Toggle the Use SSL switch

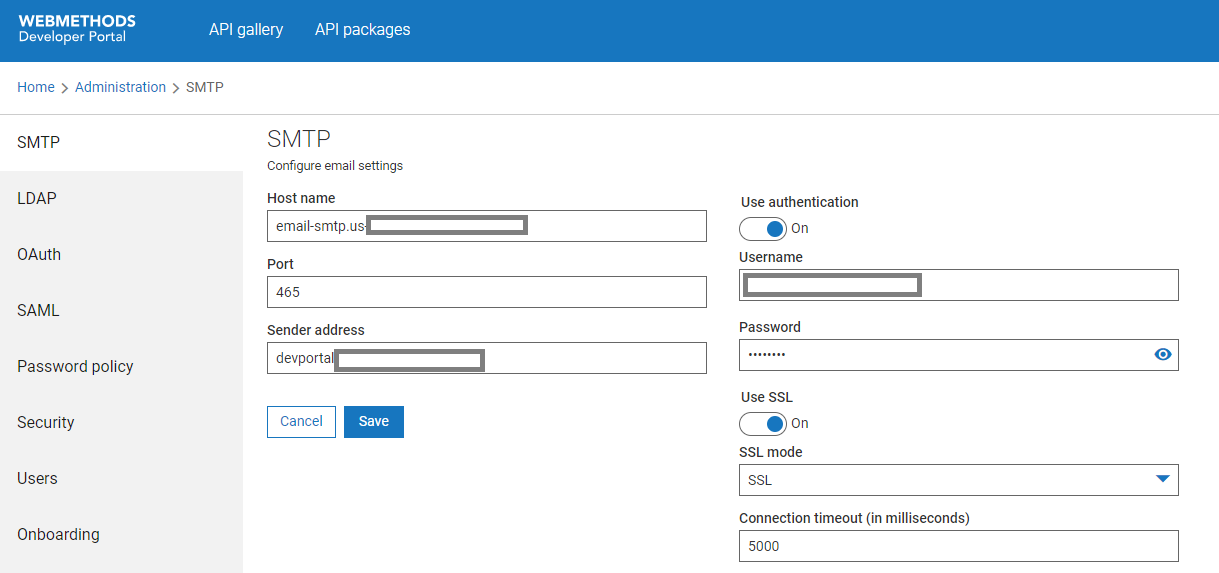pos(763,424)
